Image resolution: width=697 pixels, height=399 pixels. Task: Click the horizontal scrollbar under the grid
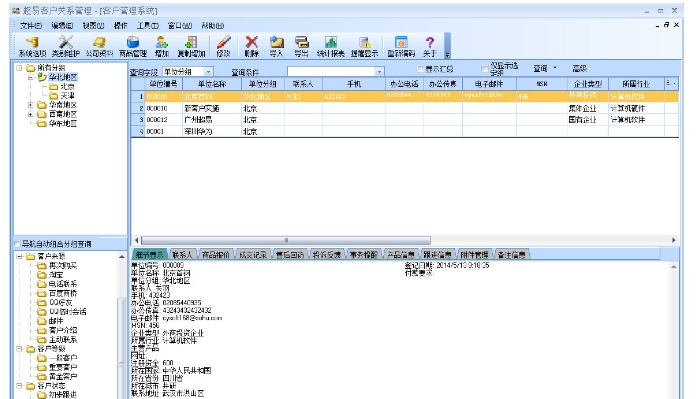click(x=405, y=240)
